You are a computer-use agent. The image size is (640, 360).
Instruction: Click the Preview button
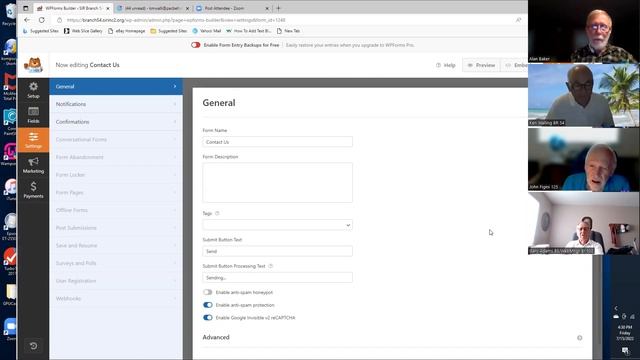point(481,65)
